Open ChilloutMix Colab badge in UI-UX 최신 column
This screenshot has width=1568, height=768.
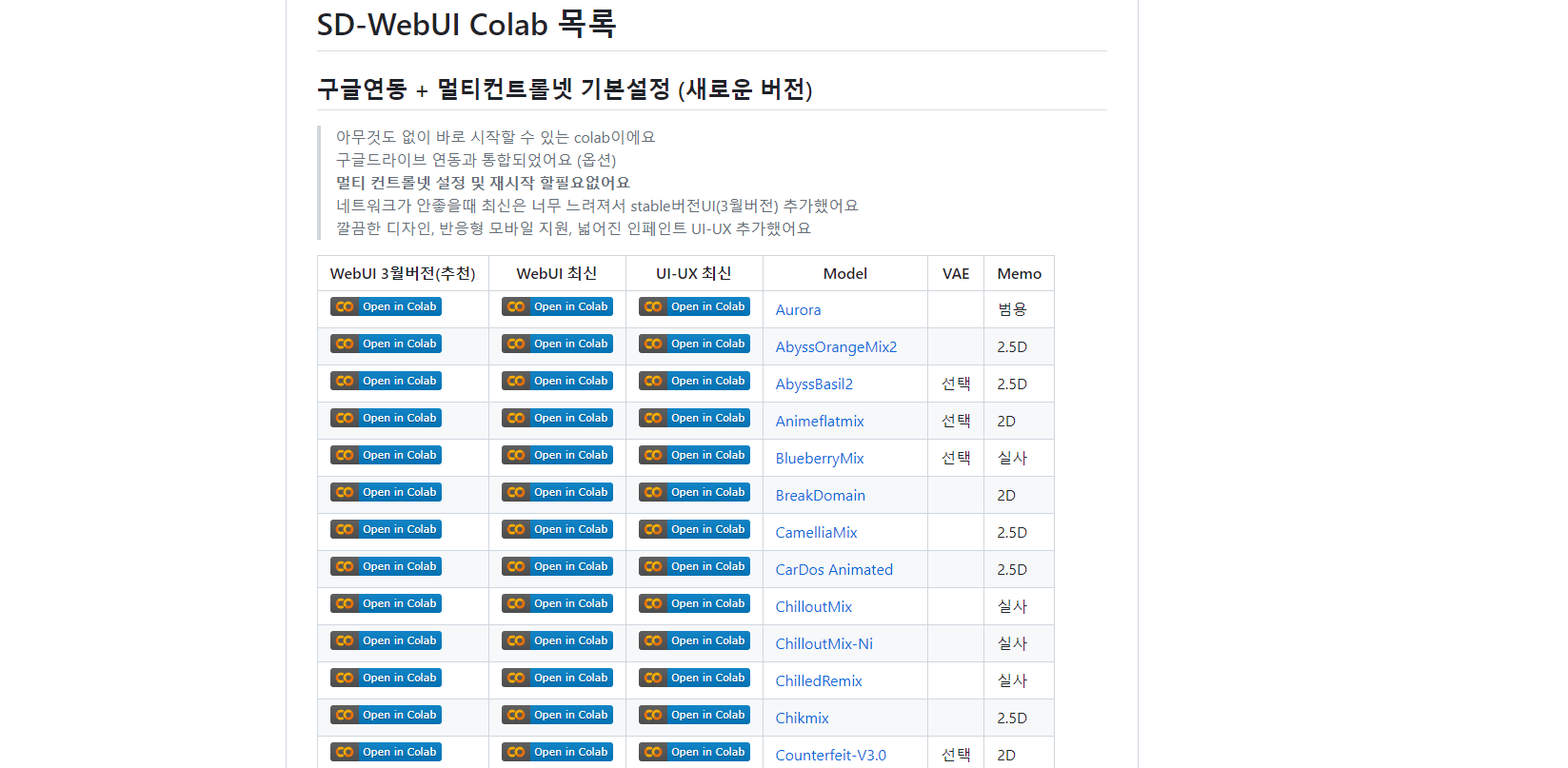pyautogui.click(x=694, y=603)
